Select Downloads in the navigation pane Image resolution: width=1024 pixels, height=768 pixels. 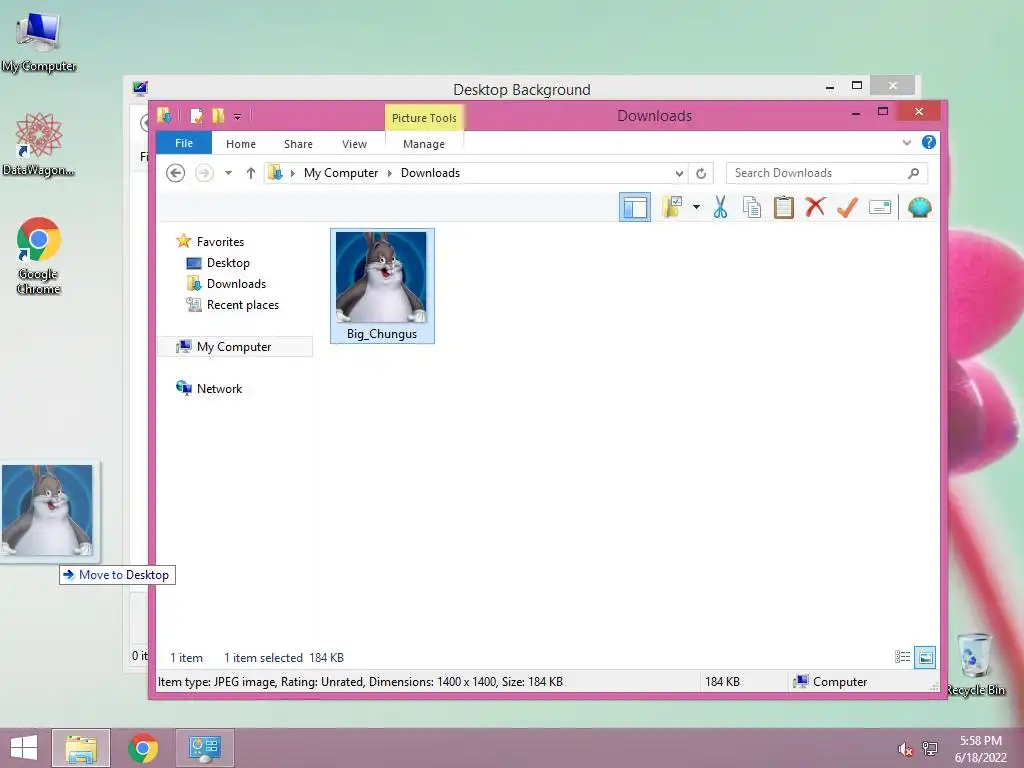[236, 283]
